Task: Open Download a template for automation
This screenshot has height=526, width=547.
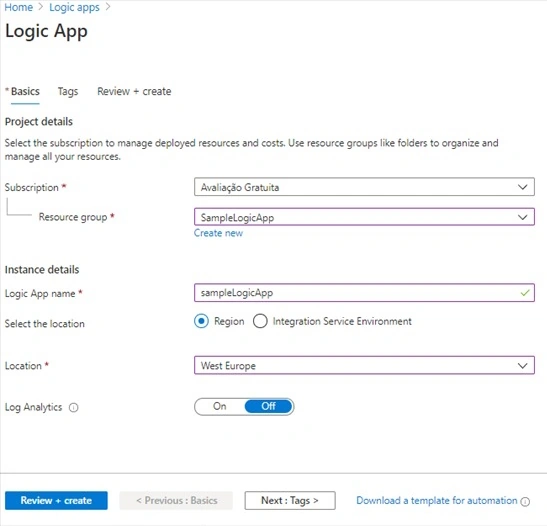Action: click(437, 501)
